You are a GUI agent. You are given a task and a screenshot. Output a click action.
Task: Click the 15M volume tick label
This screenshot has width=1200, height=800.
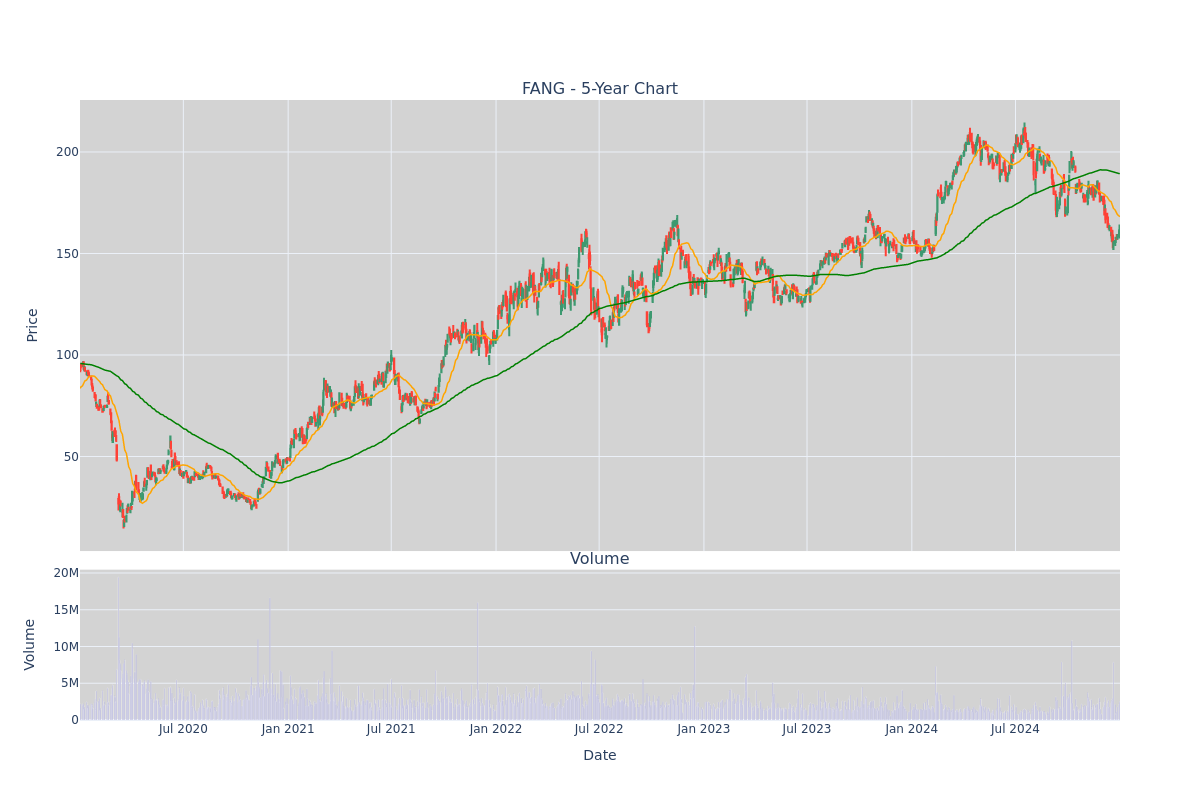(66, 610)
